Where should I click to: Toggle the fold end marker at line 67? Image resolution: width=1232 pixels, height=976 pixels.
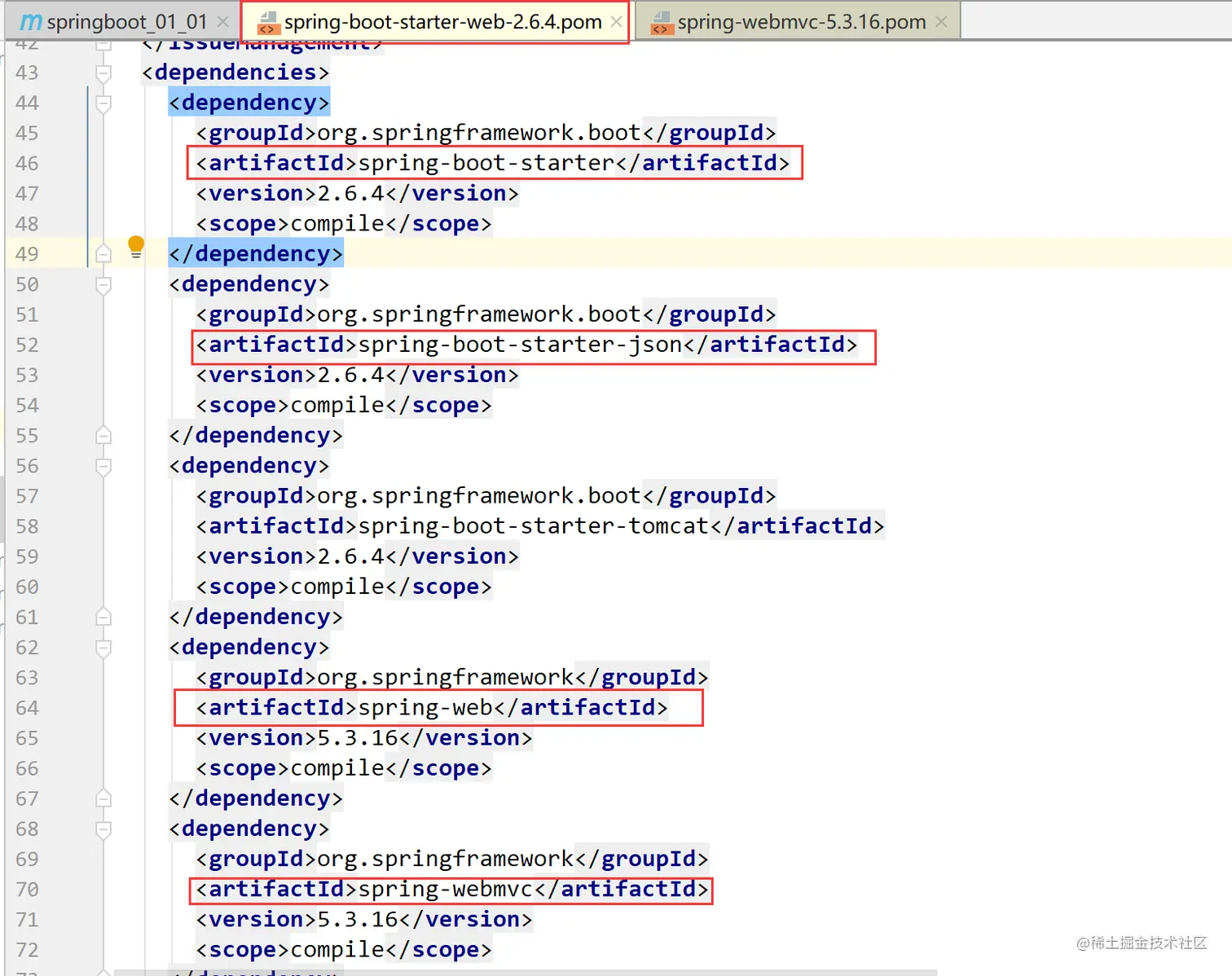click(103, 798)
